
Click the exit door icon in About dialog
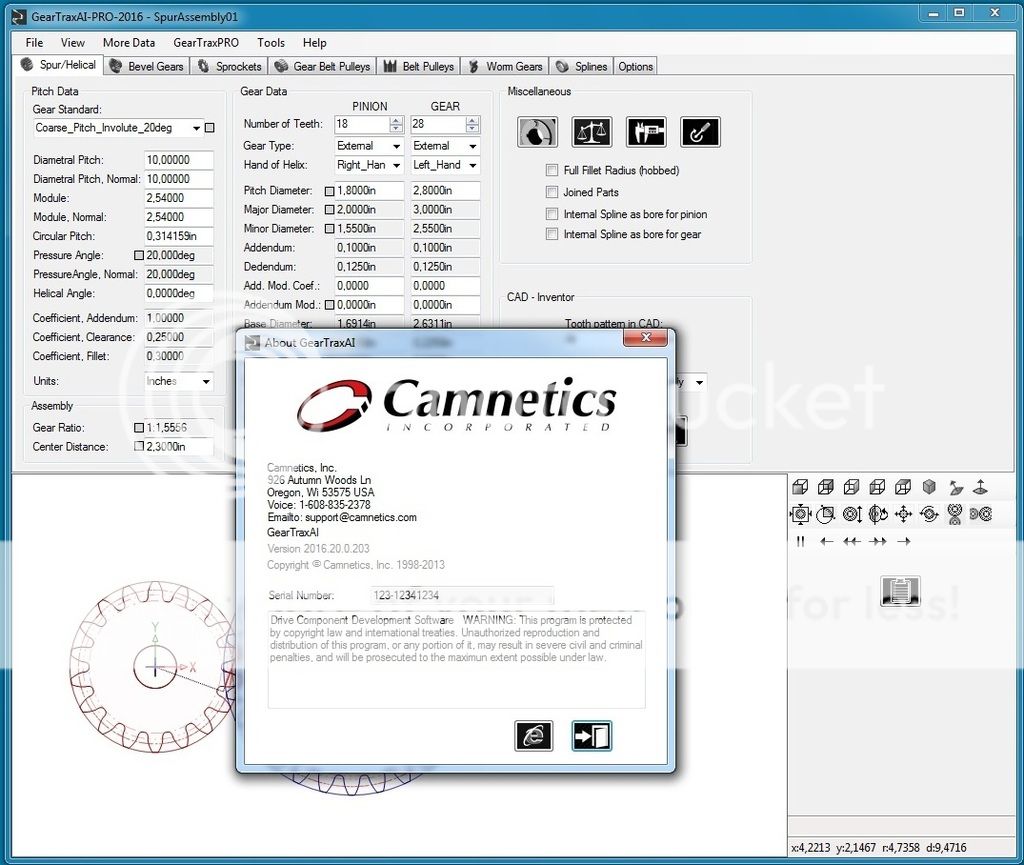pyautogui.click(x=591, y=736)
